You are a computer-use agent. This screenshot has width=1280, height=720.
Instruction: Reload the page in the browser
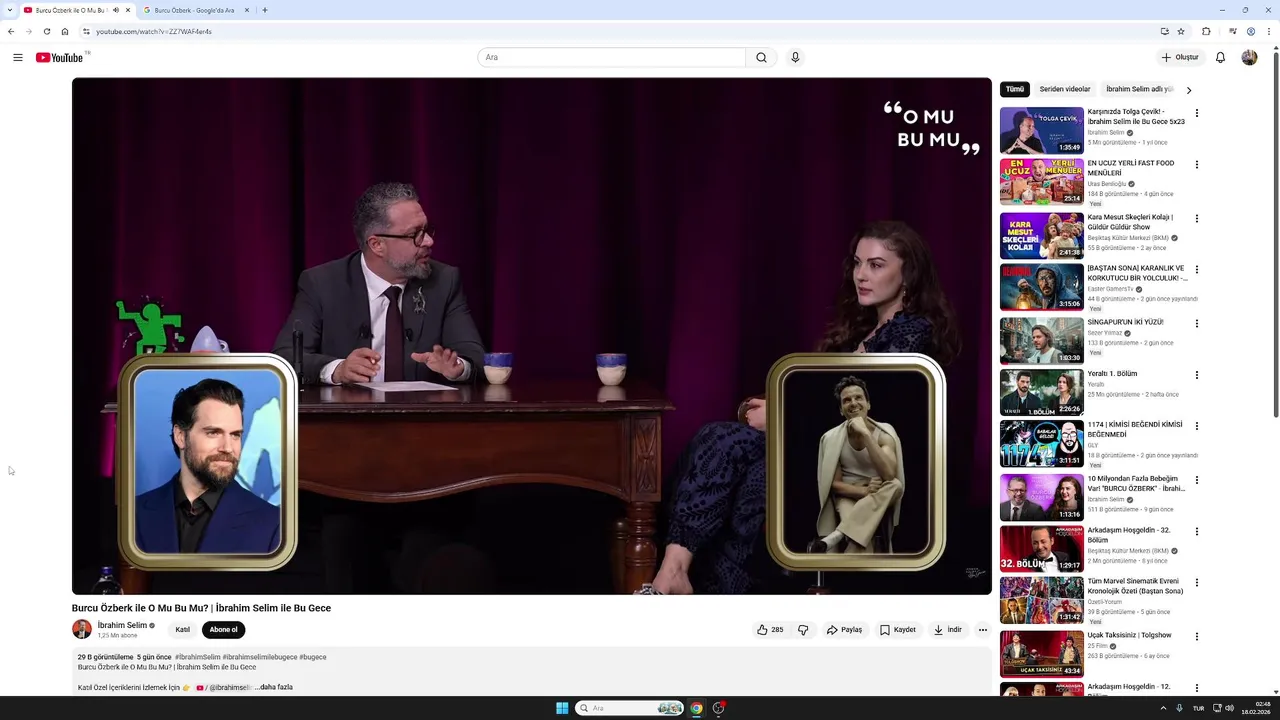pos(47,31)
